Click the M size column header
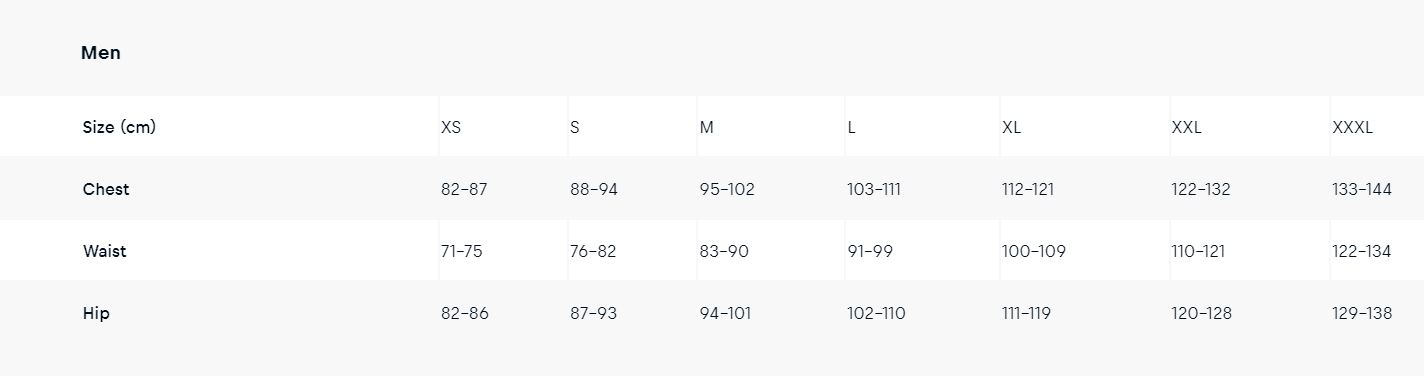The image size is (1424, 376). coord(706,128)
